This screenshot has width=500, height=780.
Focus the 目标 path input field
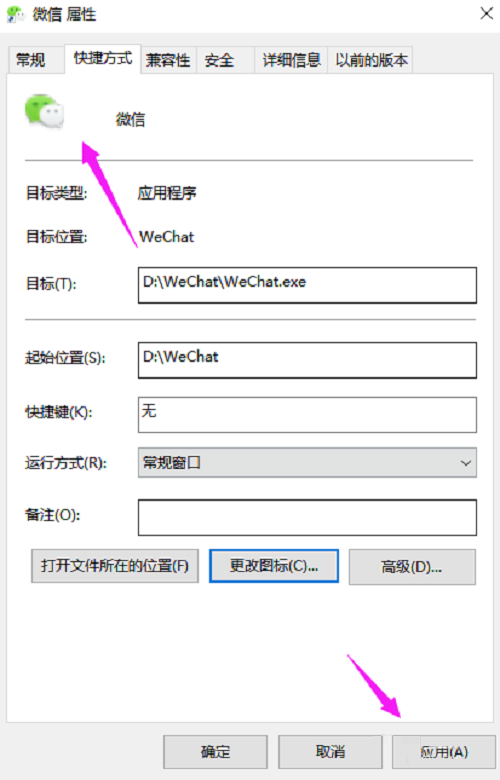point(307,285)
